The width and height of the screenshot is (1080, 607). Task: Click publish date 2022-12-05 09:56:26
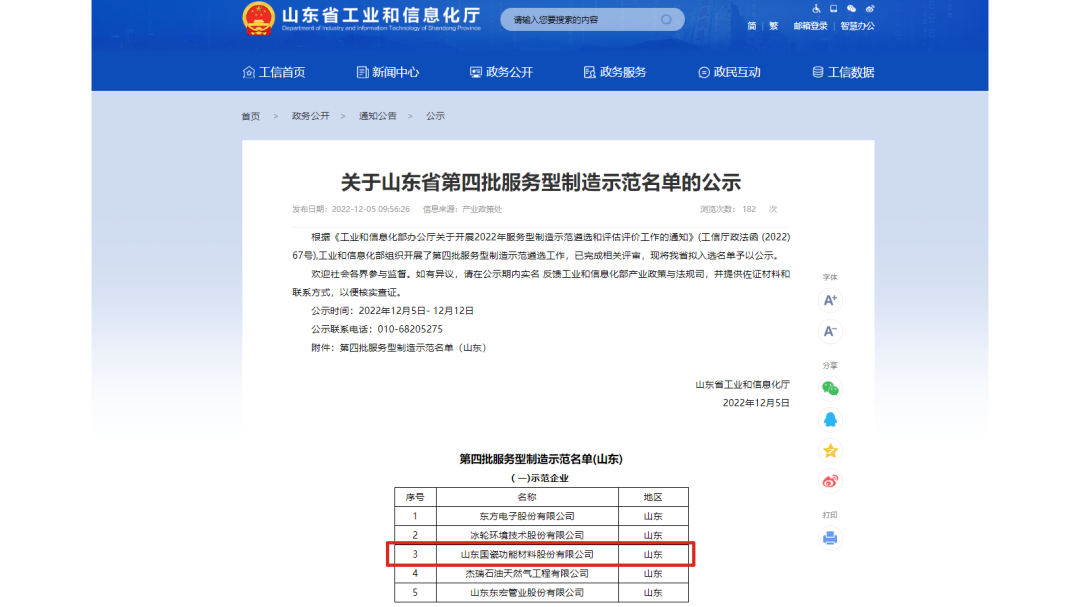pyautogui.click(x=371, y=209)
